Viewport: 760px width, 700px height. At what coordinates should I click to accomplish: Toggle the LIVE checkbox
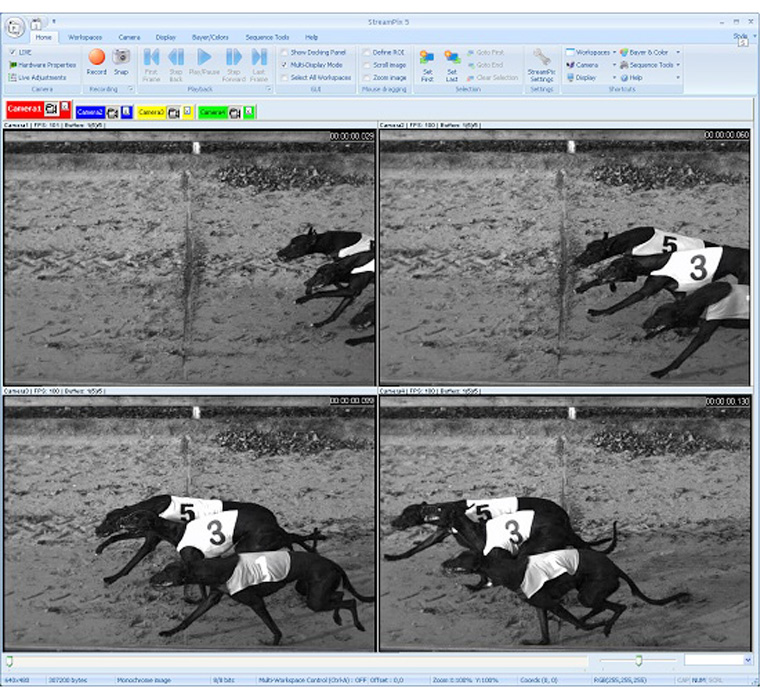point(12,52)
